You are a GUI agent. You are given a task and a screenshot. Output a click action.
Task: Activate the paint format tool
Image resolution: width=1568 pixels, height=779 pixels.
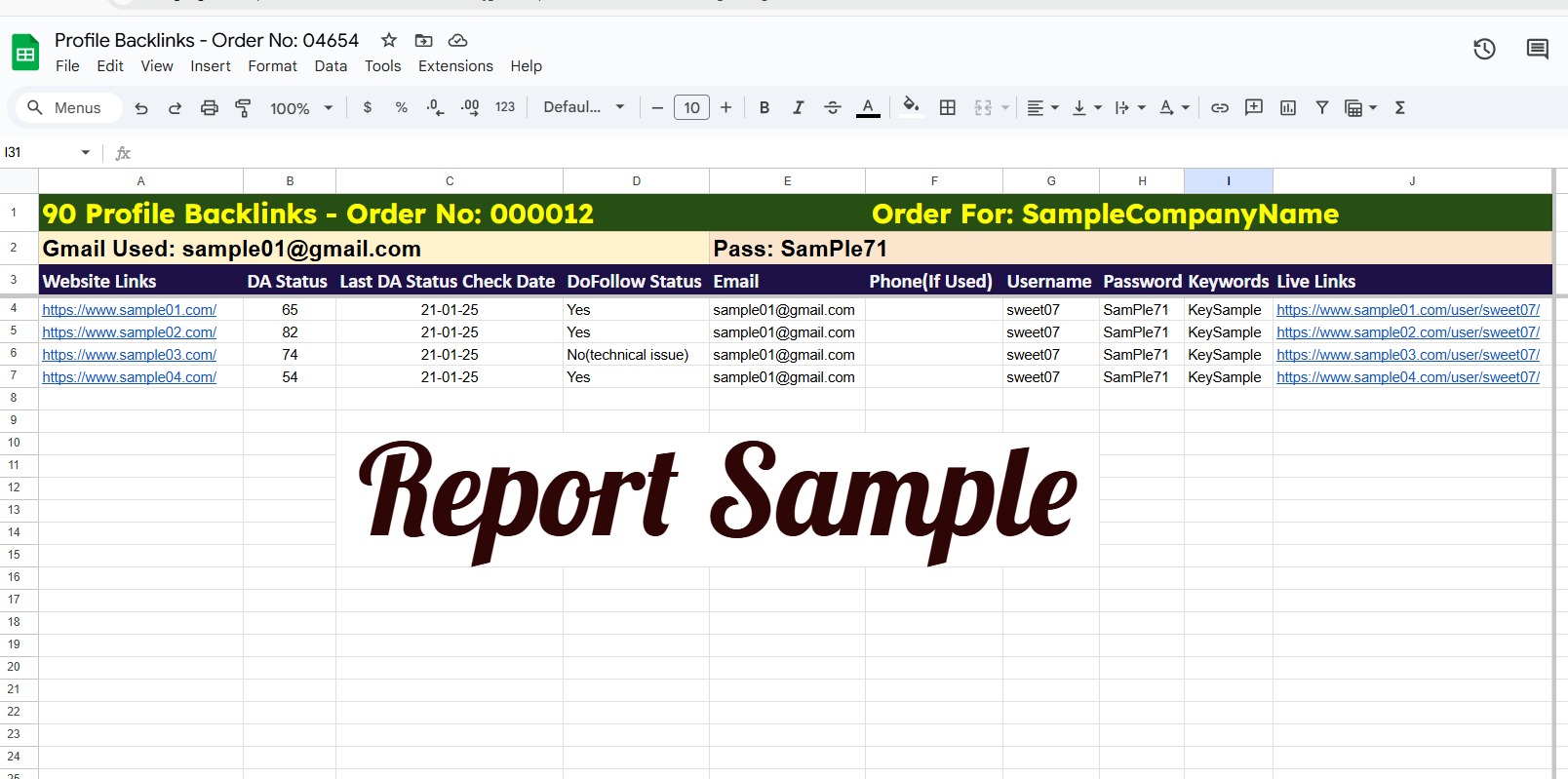pos(243,108)
